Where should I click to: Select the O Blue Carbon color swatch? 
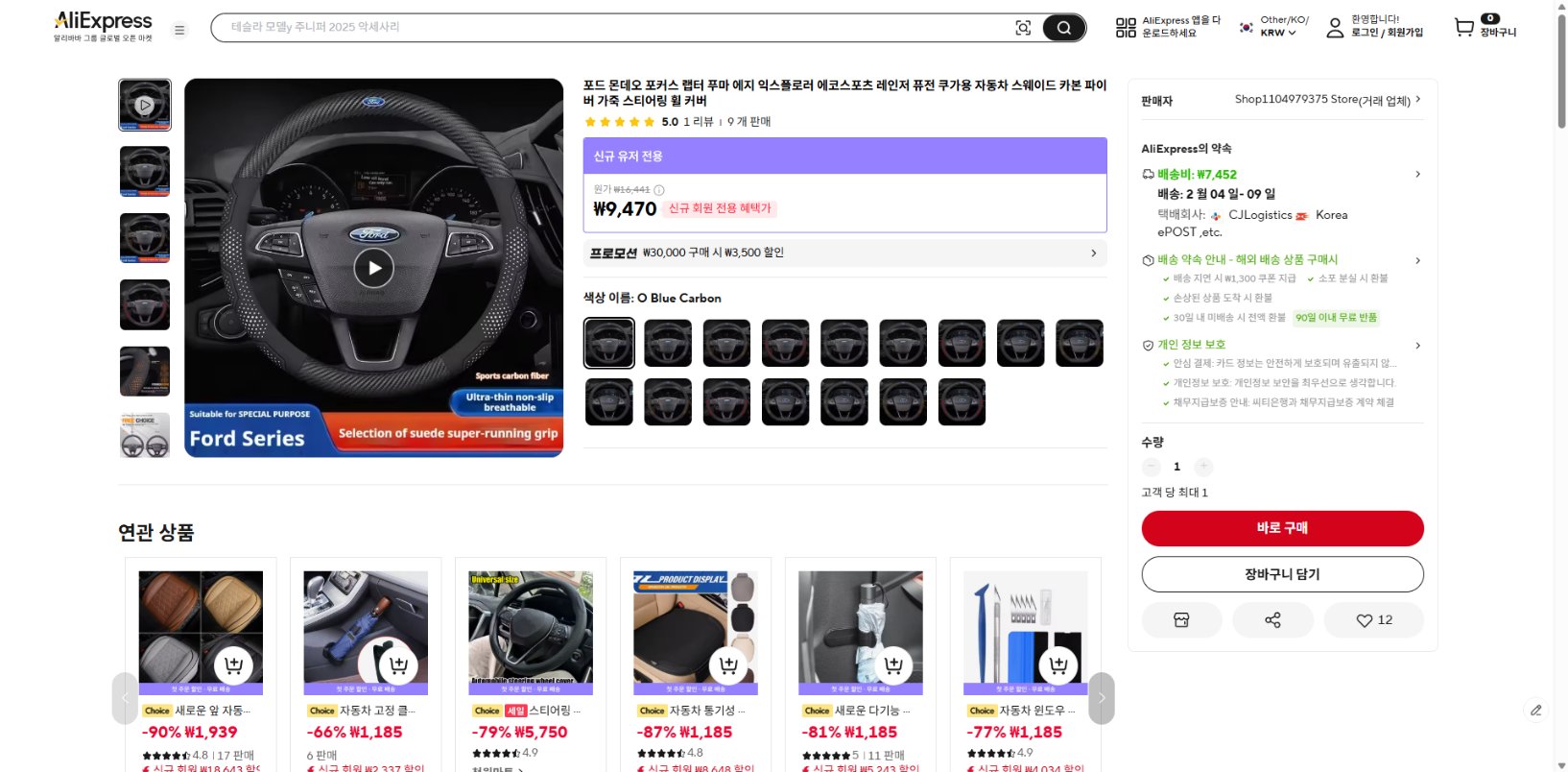(x=609, y=343)
